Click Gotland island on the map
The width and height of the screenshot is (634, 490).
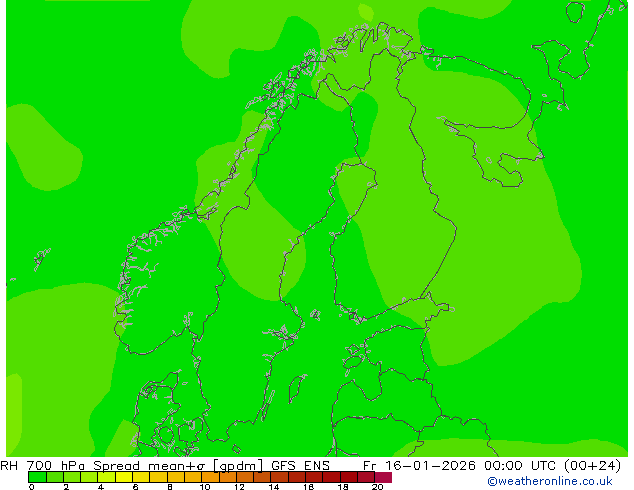coord(297,389)
